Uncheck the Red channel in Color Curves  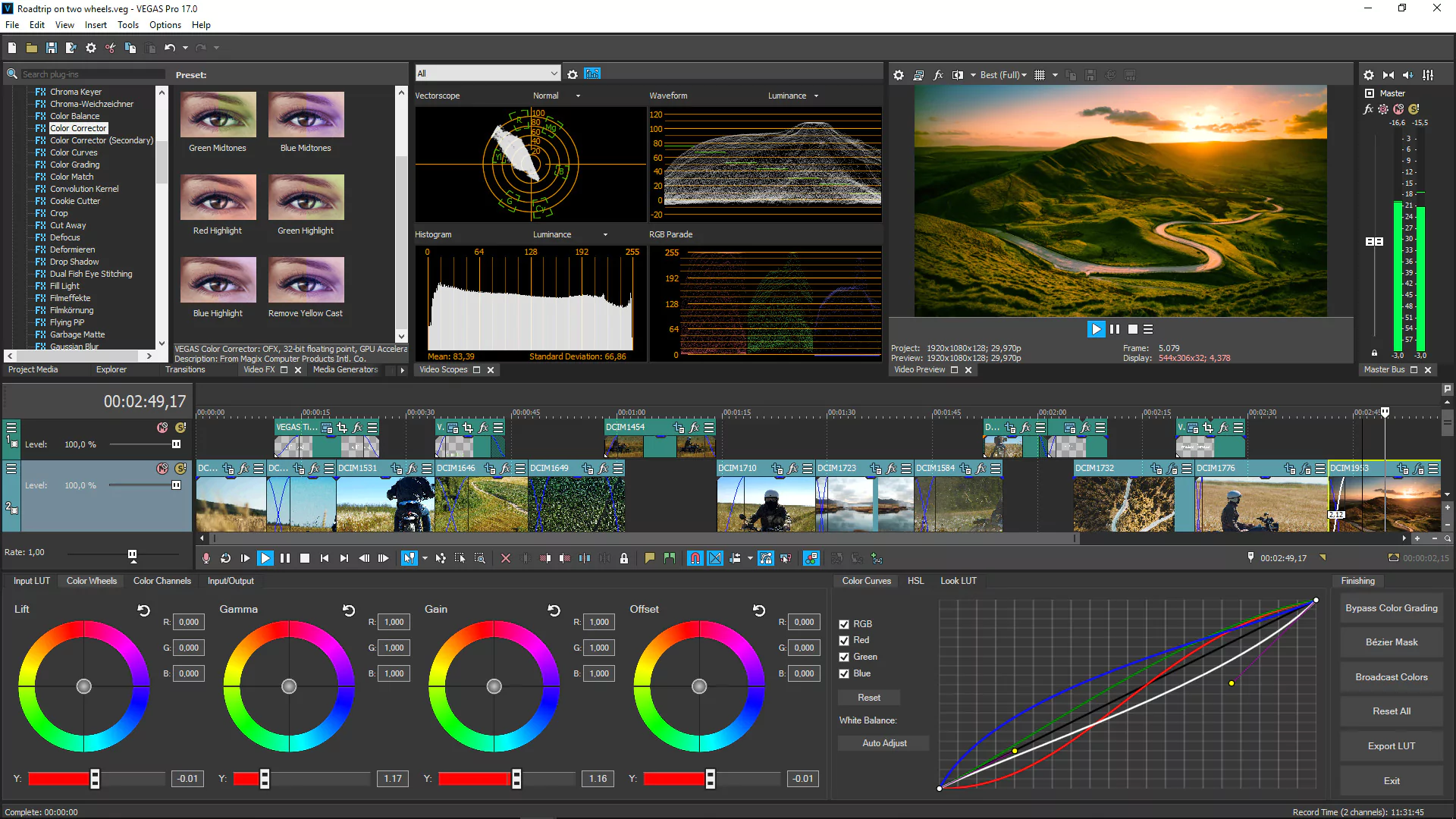tap(844, 640)
